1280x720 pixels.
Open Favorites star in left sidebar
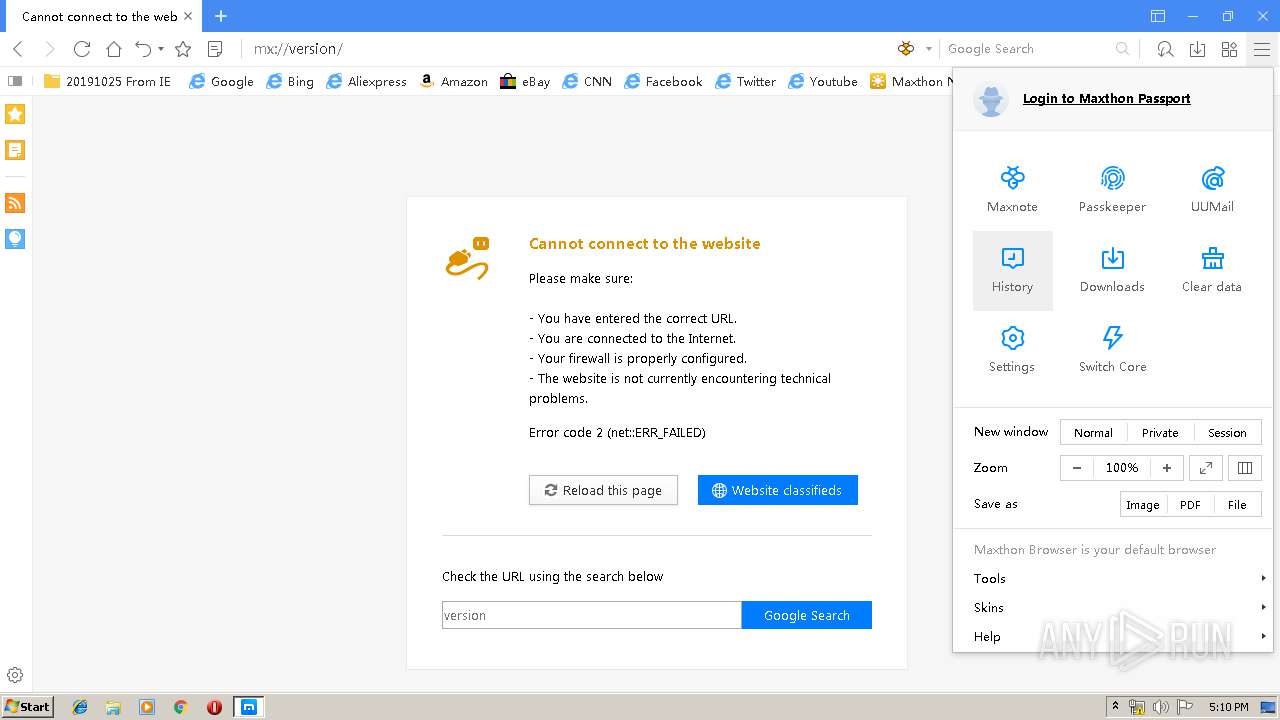point(15,114)
